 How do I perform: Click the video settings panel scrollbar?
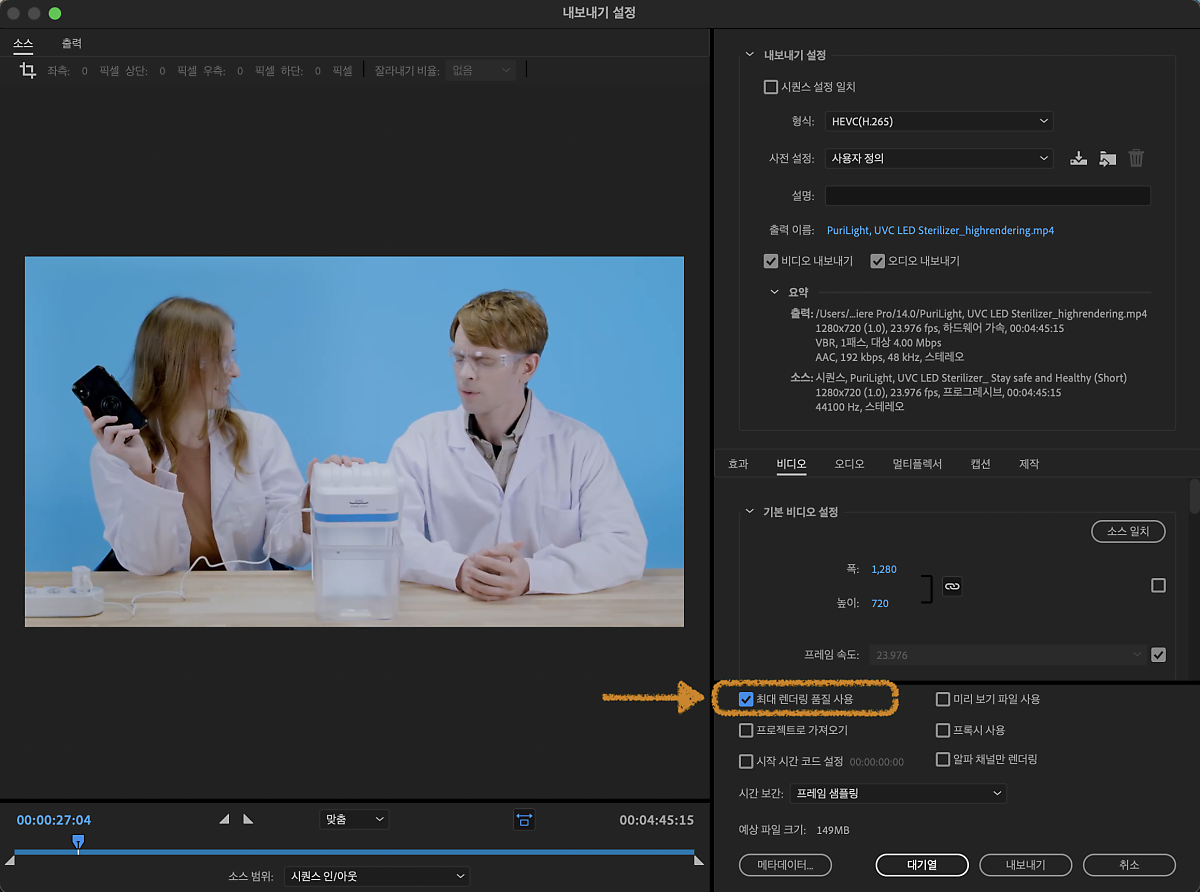1194,496
